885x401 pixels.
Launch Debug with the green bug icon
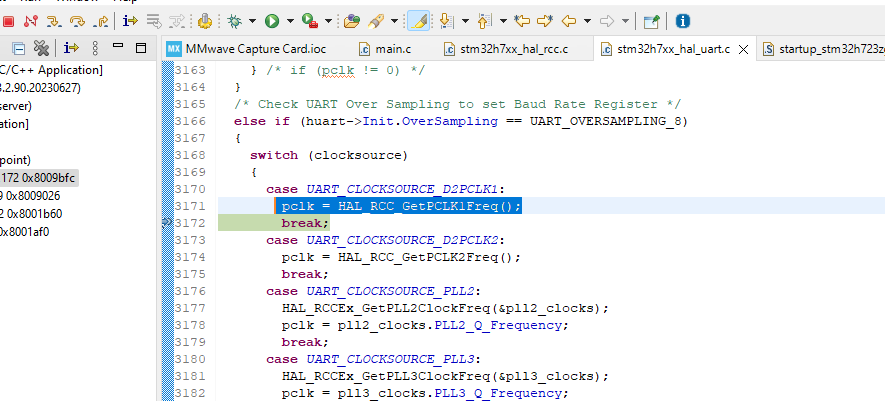point(234,21)
